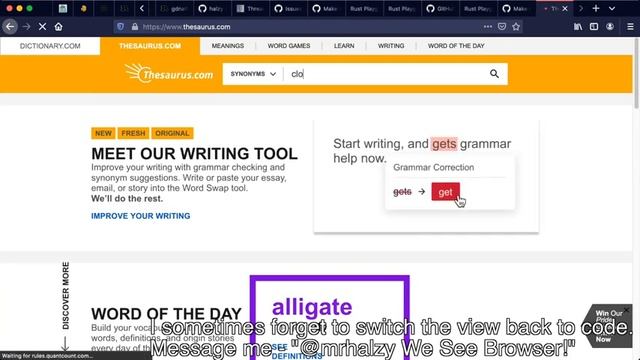Screen dimensions: 640x360
Task: Click the browser forward arrow
Action: tap(27, 27)
